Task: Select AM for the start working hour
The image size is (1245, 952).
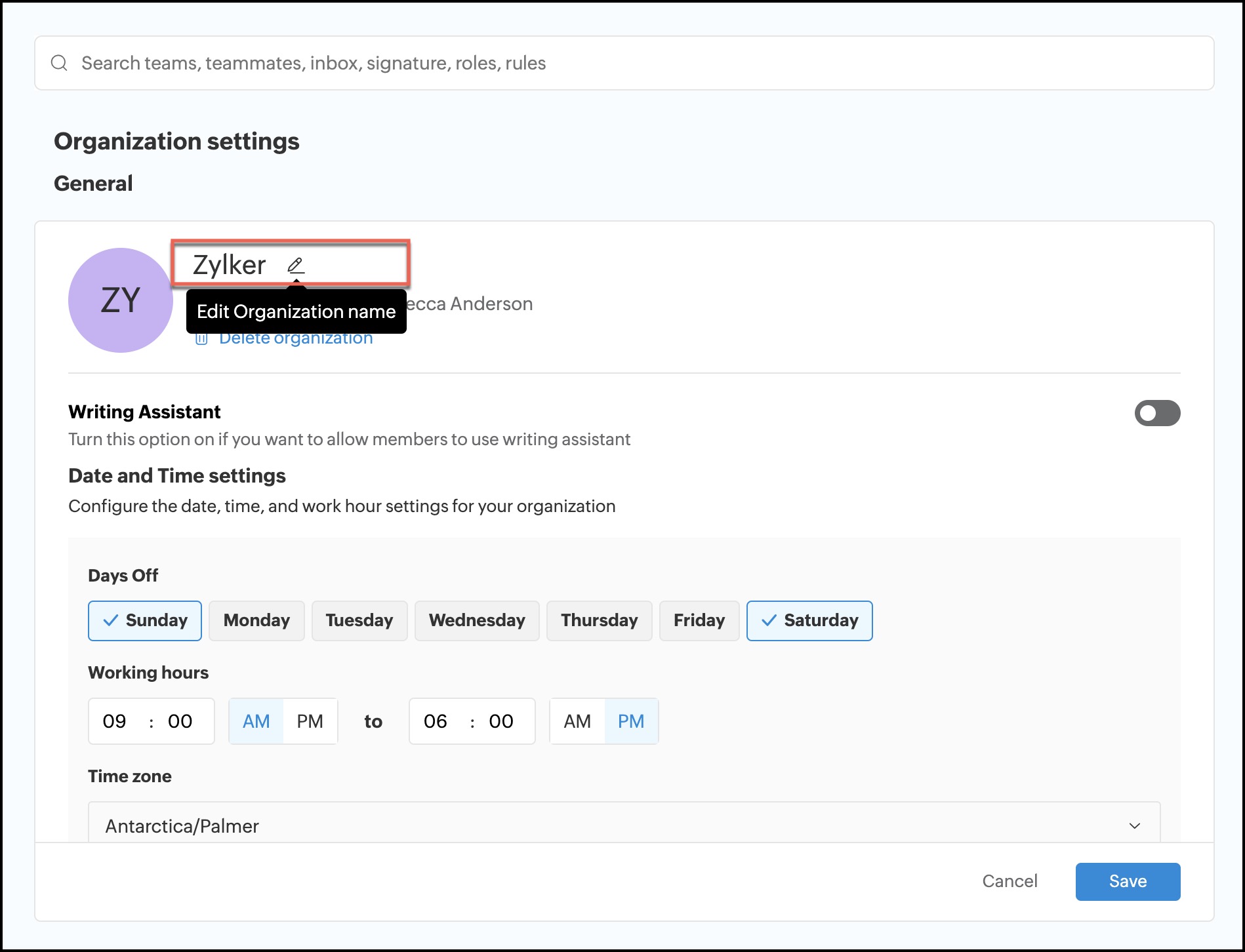Action: click(x=256, y=721)
